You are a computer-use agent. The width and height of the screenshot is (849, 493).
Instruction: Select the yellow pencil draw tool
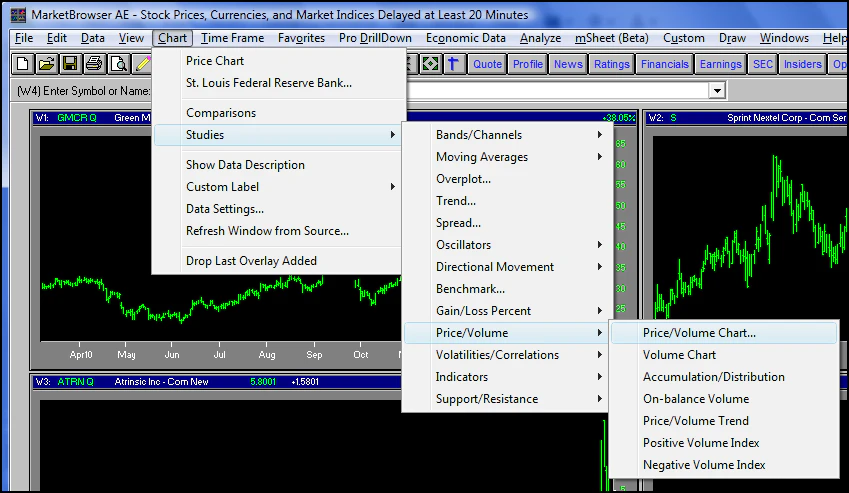pyautogui.click(x=142, y=64)
